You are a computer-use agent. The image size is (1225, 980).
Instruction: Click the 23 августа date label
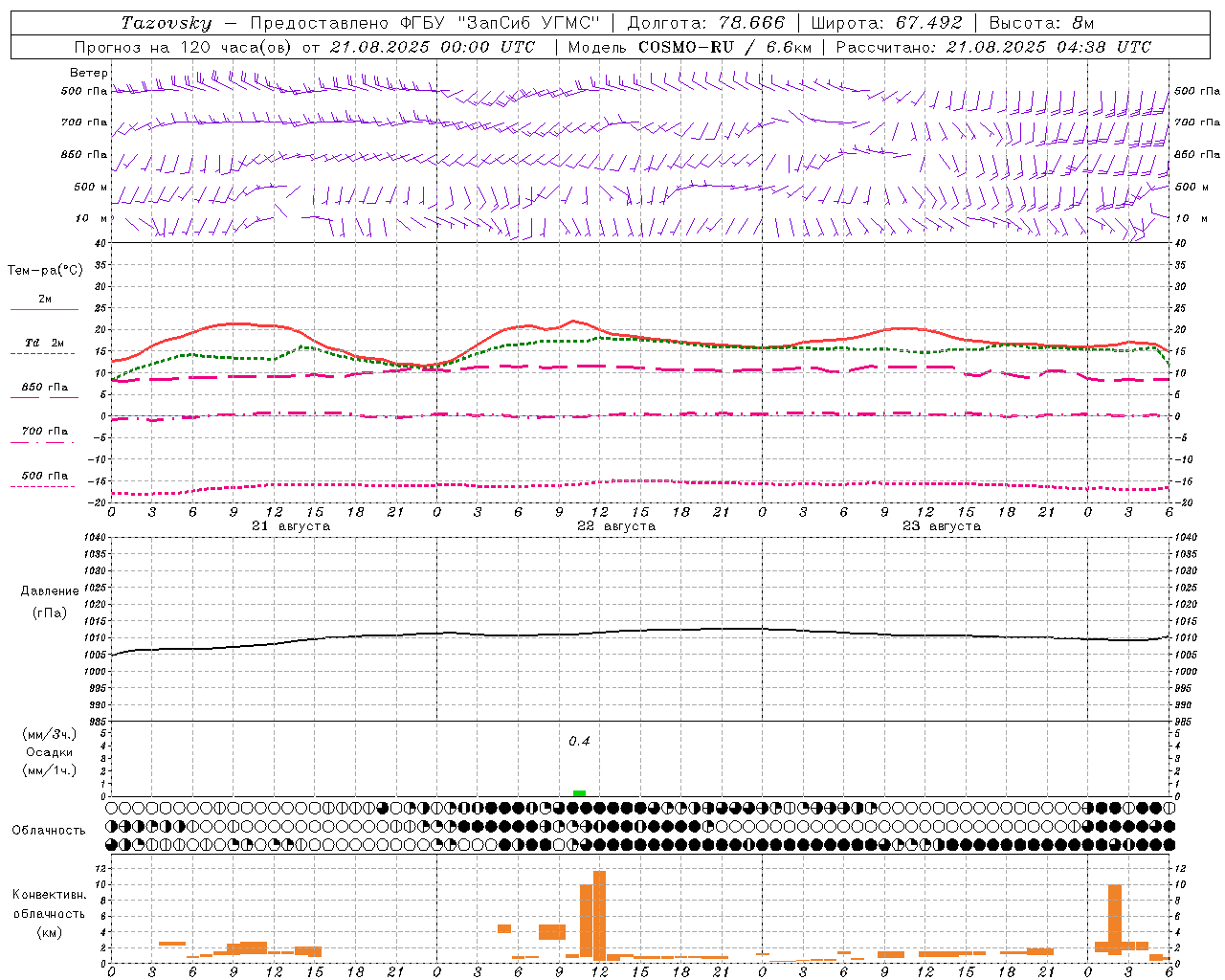click(942, 526)
